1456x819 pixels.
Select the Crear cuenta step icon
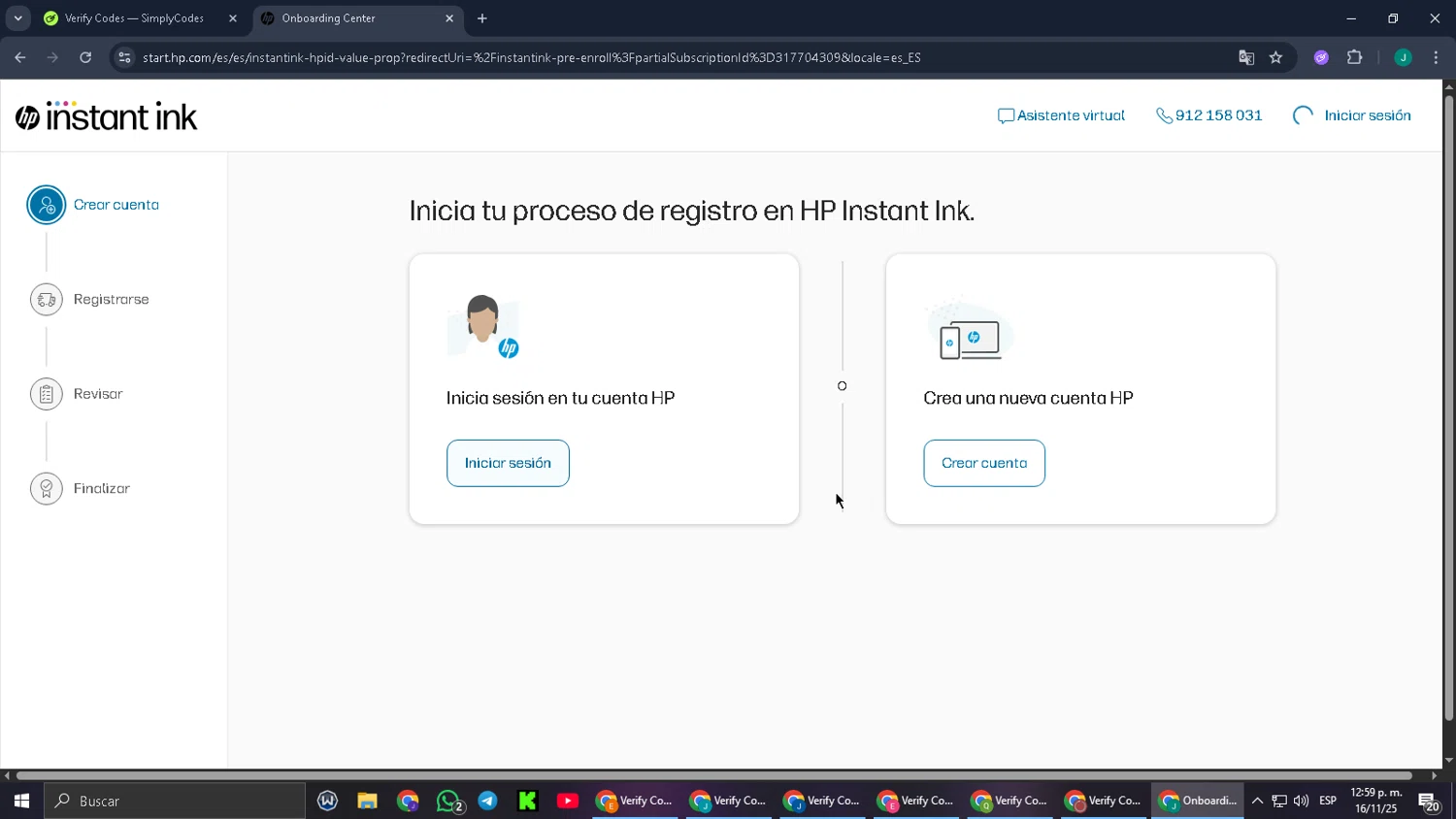point(47,205)
